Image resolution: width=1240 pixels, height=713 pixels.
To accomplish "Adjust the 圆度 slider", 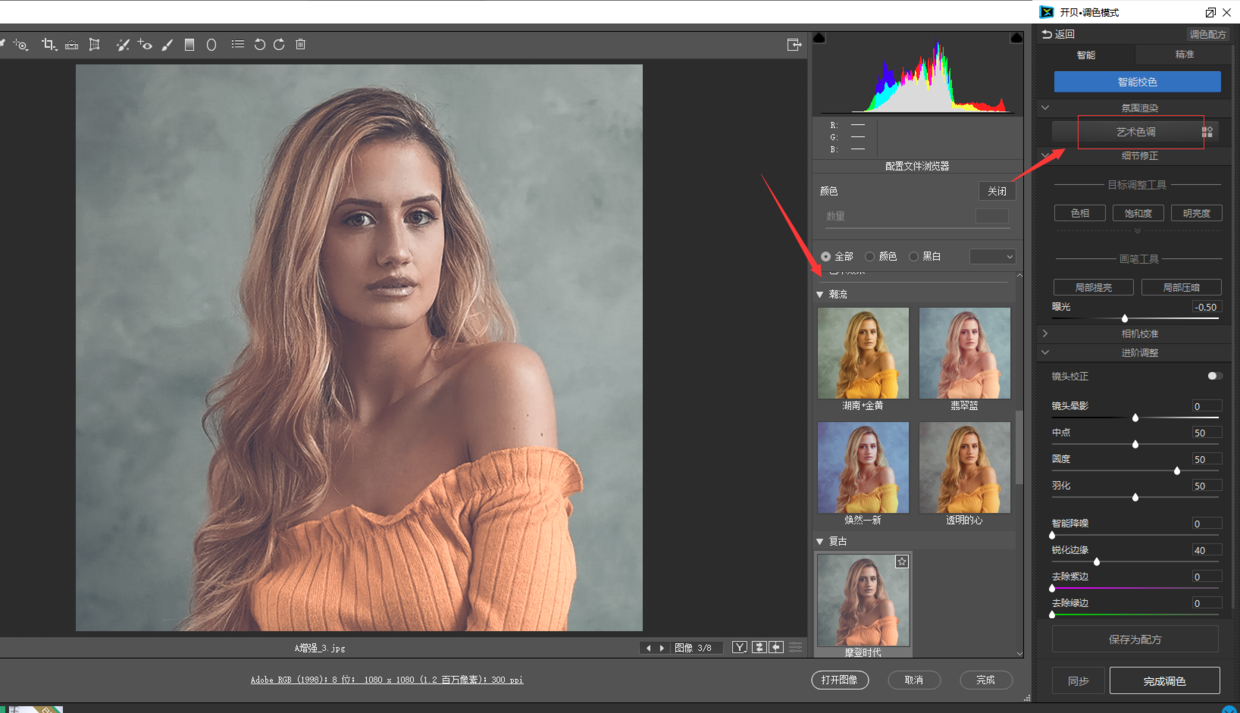I will tap(1177, 470).
